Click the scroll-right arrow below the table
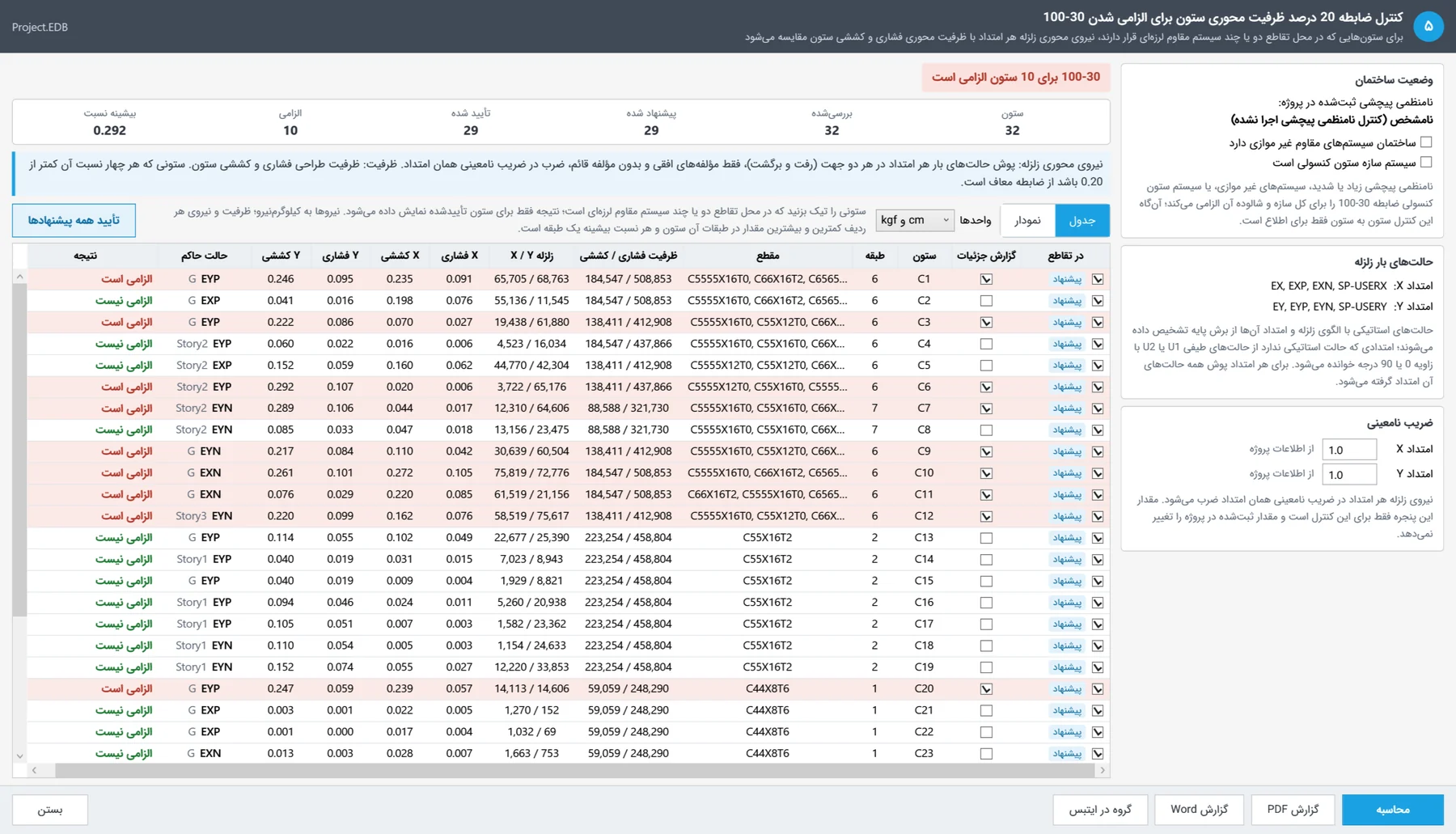1456x834 pixels. click(x=1103, y=771)
